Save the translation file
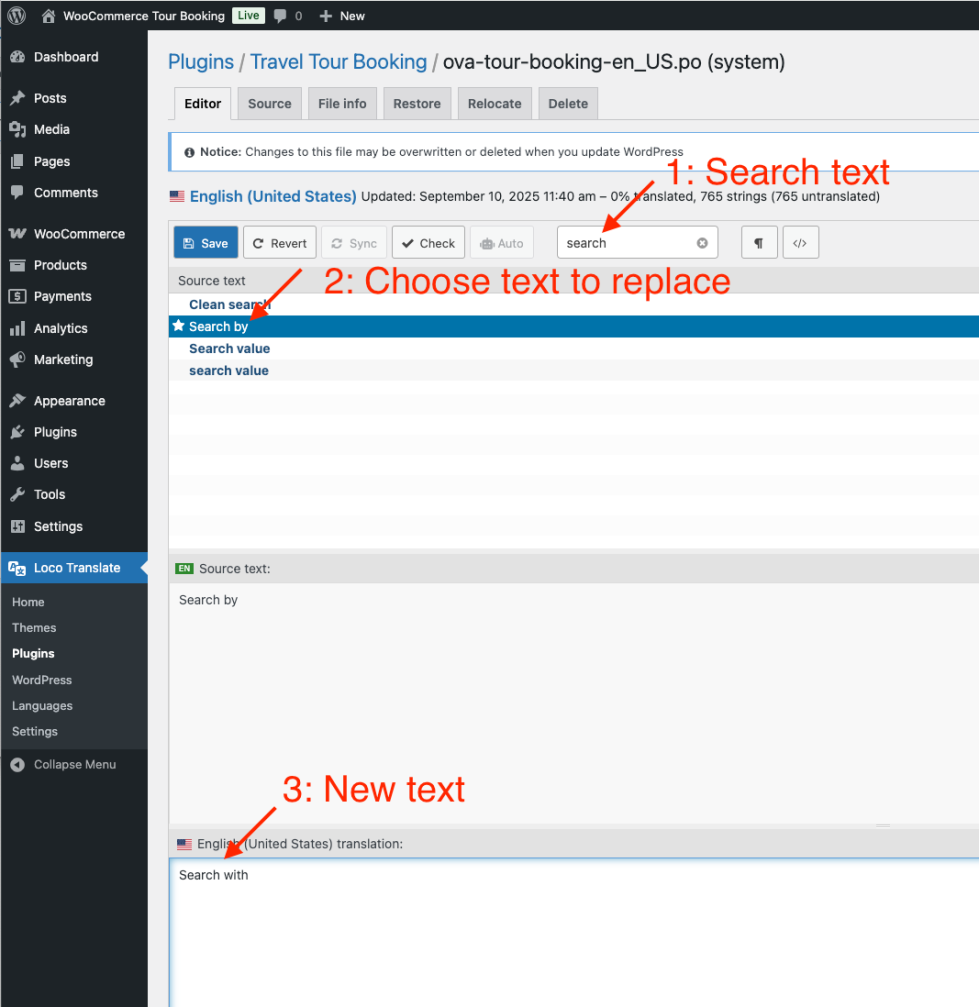979x1007 pixels. tap(206, 243)
